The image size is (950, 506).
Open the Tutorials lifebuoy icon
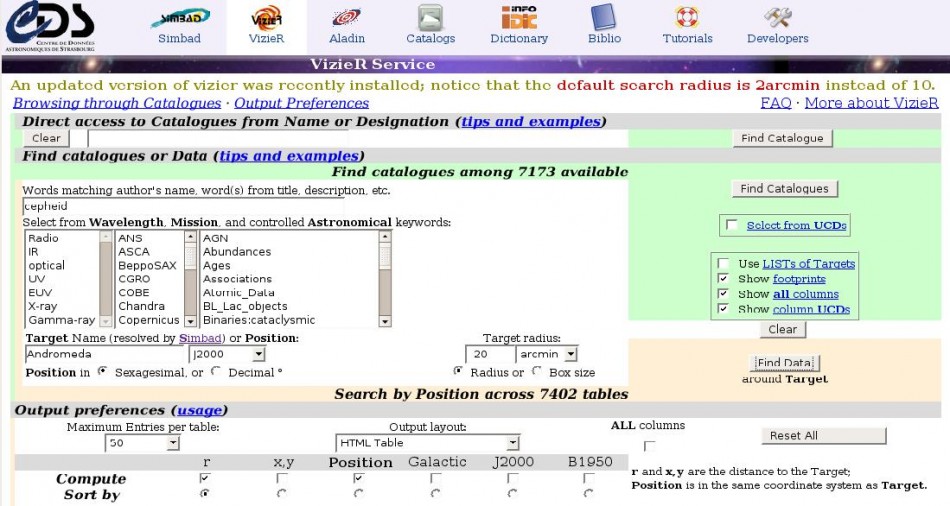click(687, 18)
